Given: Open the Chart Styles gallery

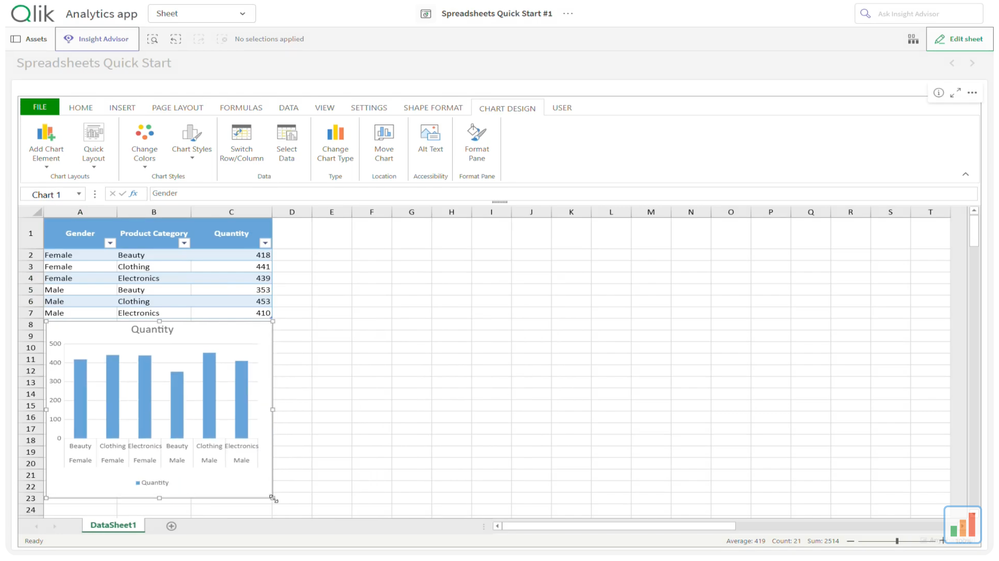Looking at the screenshot, I should [x=192, y=141].
